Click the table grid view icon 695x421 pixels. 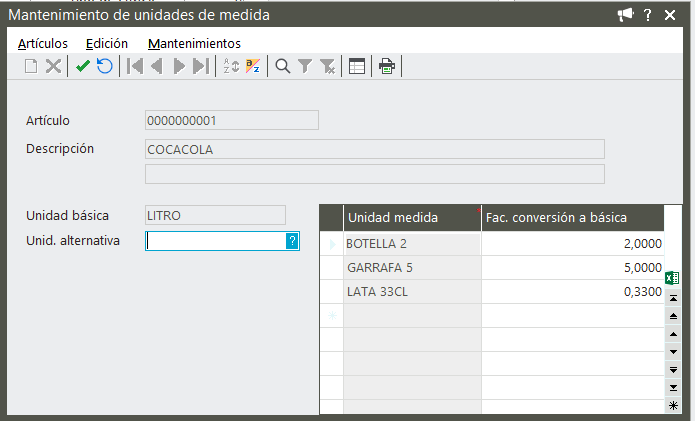click(357, 66)
